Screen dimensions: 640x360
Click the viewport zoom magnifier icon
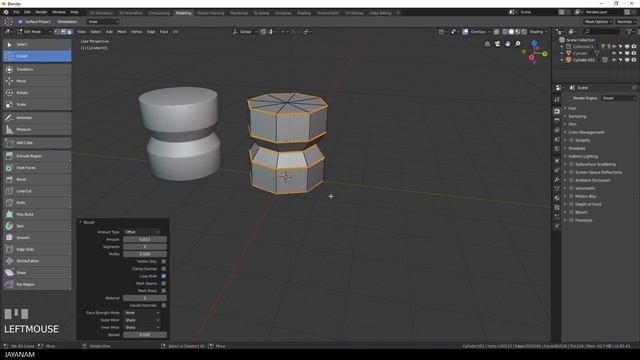coord(518,44)
